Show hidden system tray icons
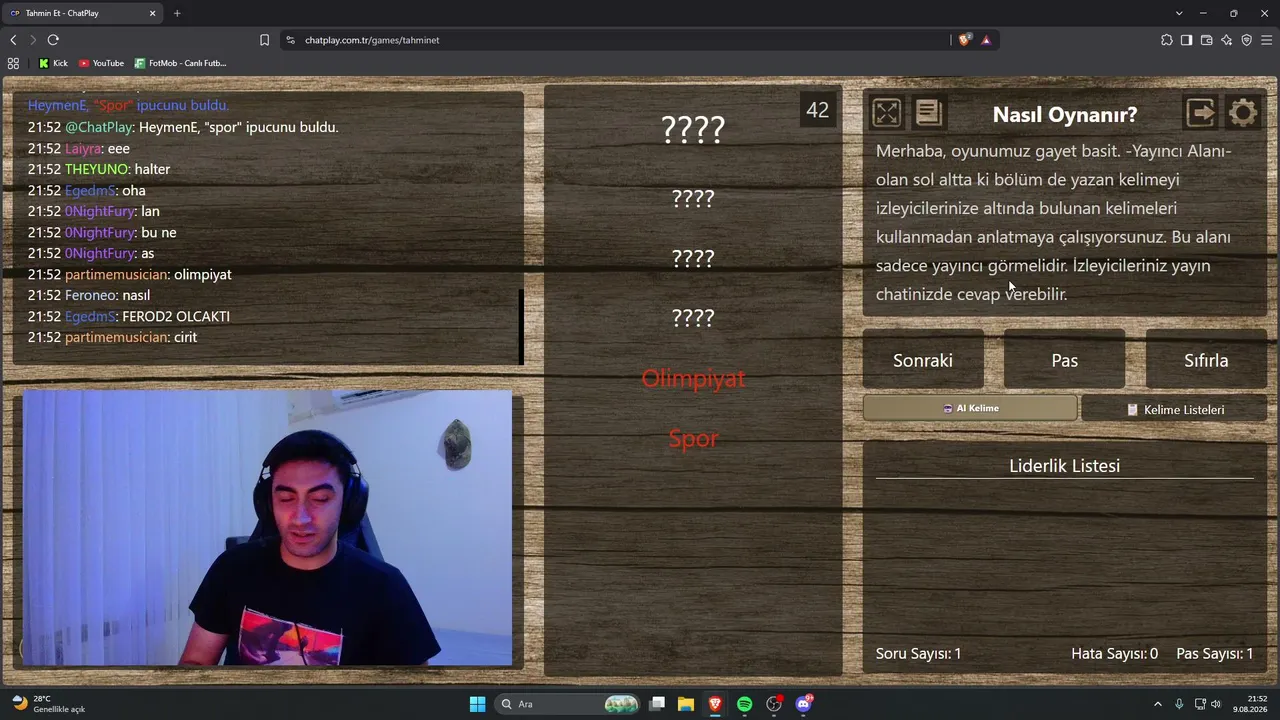This screenshot has height=720, width=1280. pyautogui.click(x=1158, y=704)
